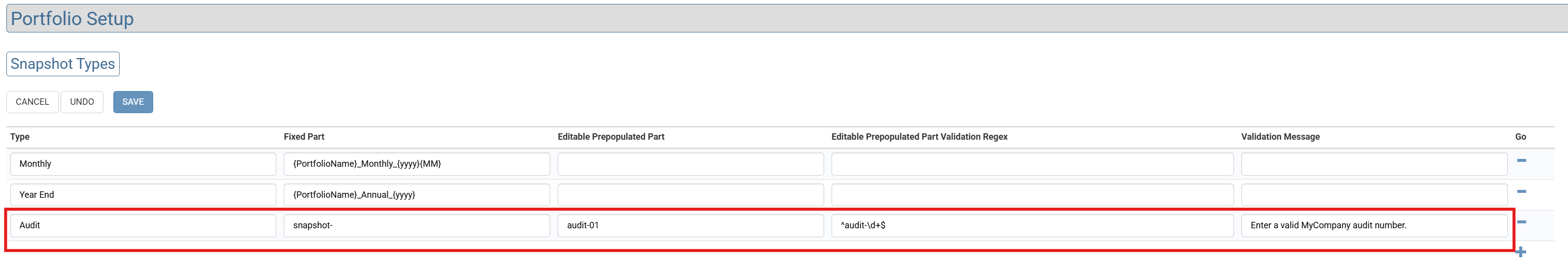Select the Audit type name field
1568x276 pixels.
point(143,225)
